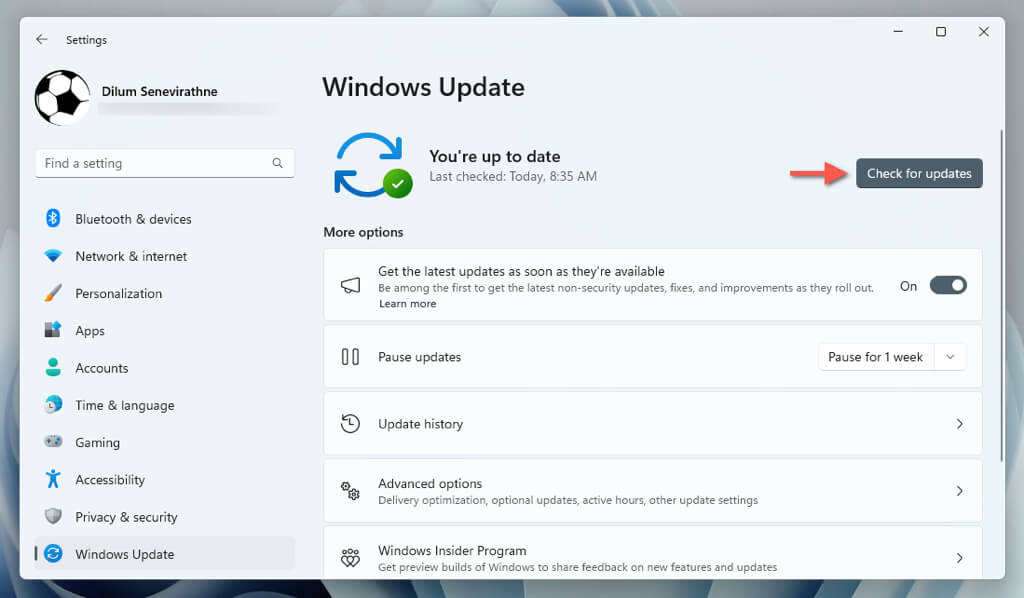Open the Advanced options row

(652, 490)
